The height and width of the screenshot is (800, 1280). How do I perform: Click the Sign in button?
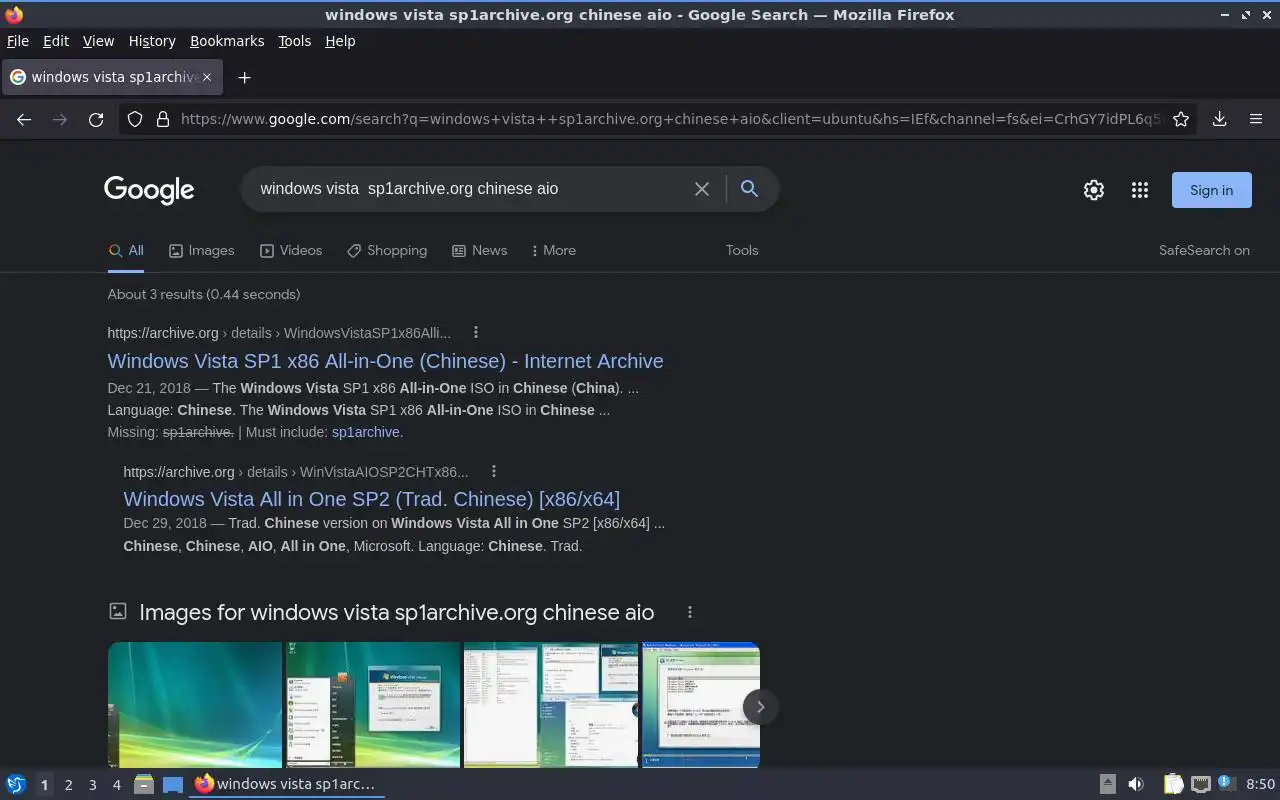[x=1211, y=190]
